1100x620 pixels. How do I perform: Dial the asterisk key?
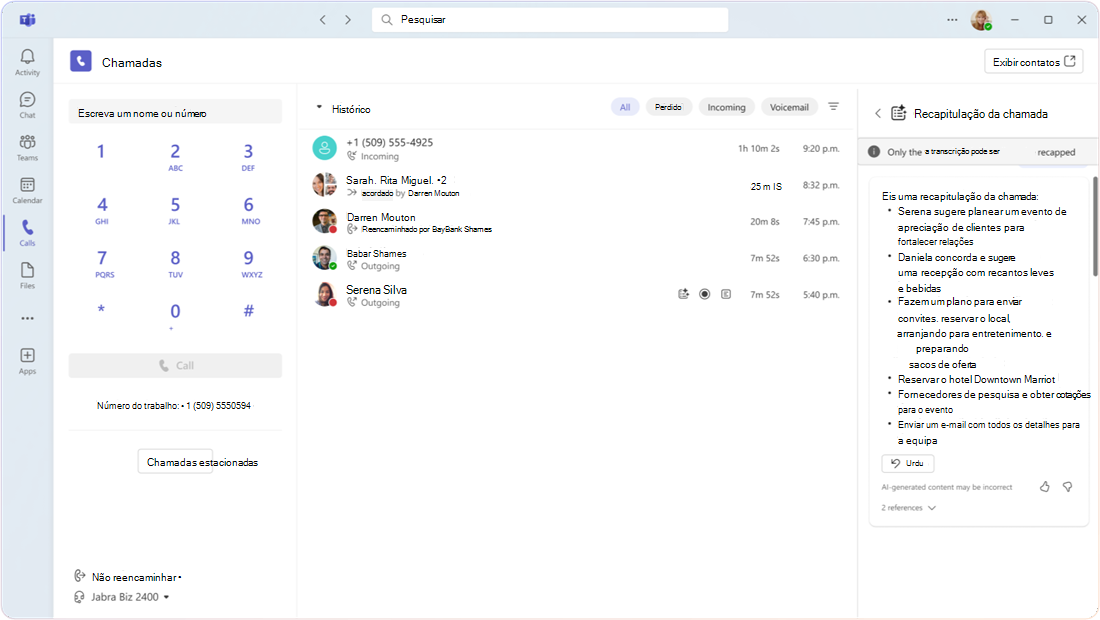coord(101,310)
